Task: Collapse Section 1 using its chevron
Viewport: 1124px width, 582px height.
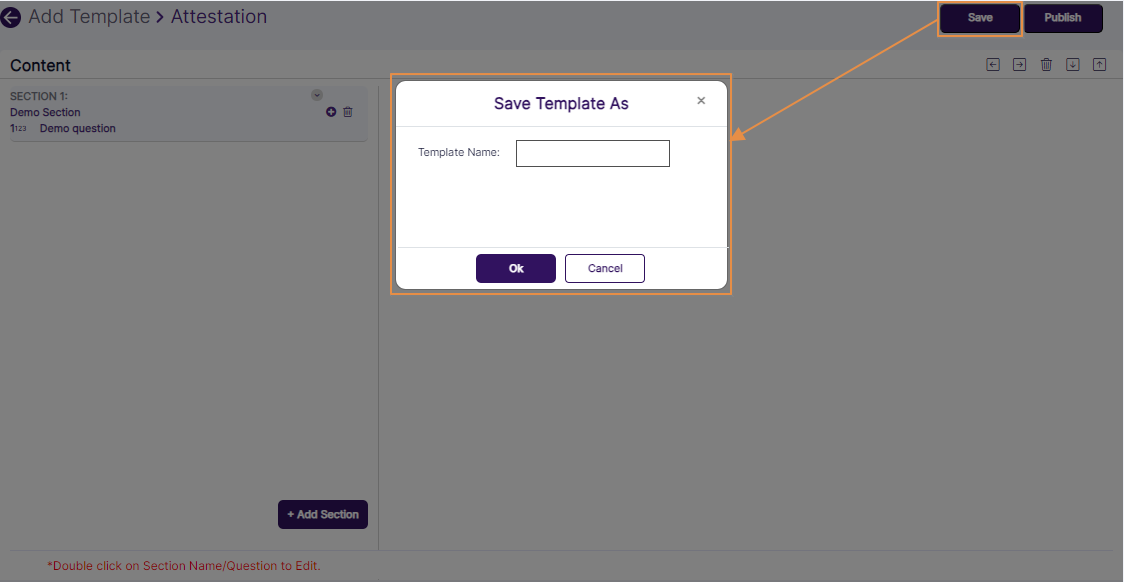Action: (317, 94)
